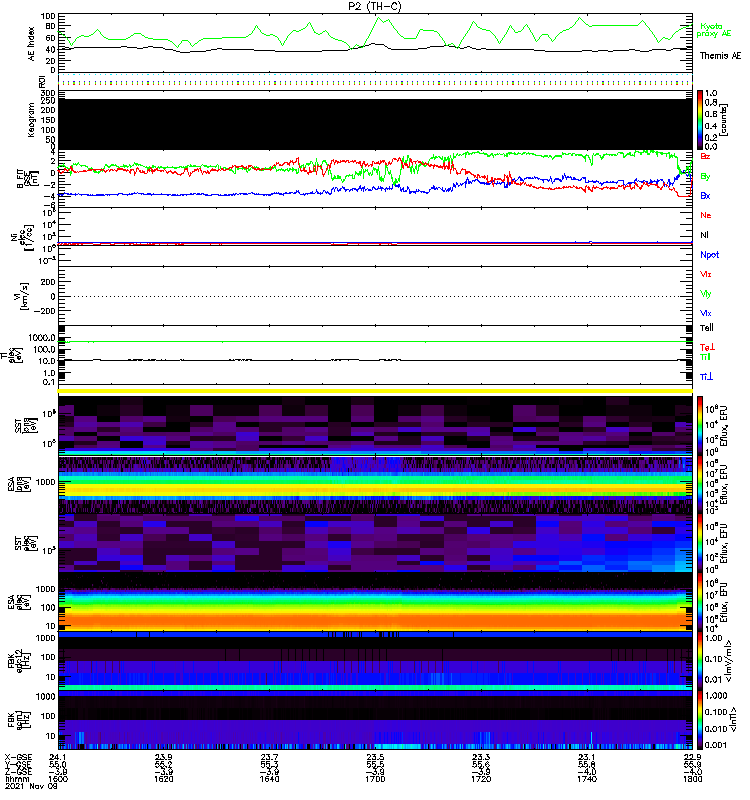This screenshot has height=800, width=750.
Task: Select the red Te perpendicular legend label
Action: (x=707, y=347)
